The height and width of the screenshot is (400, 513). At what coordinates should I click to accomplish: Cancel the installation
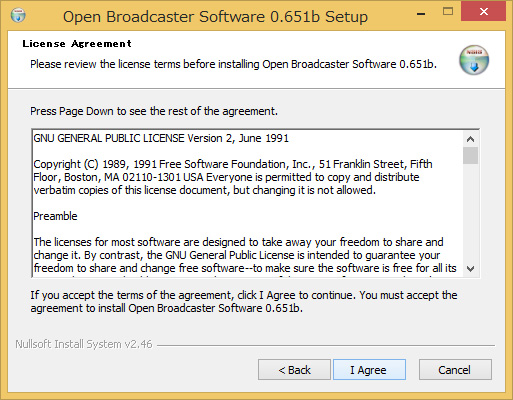tap(455, 370)
